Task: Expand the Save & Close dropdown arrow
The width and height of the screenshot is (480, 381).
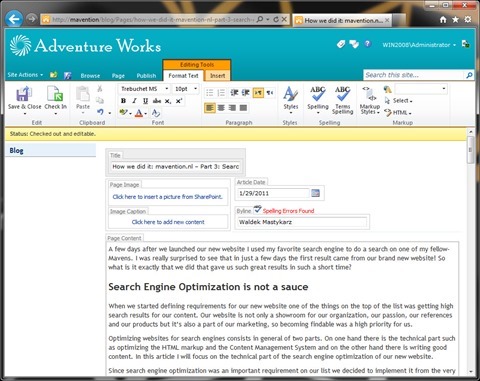Action: pyautogui.click(x=25, y=114)
